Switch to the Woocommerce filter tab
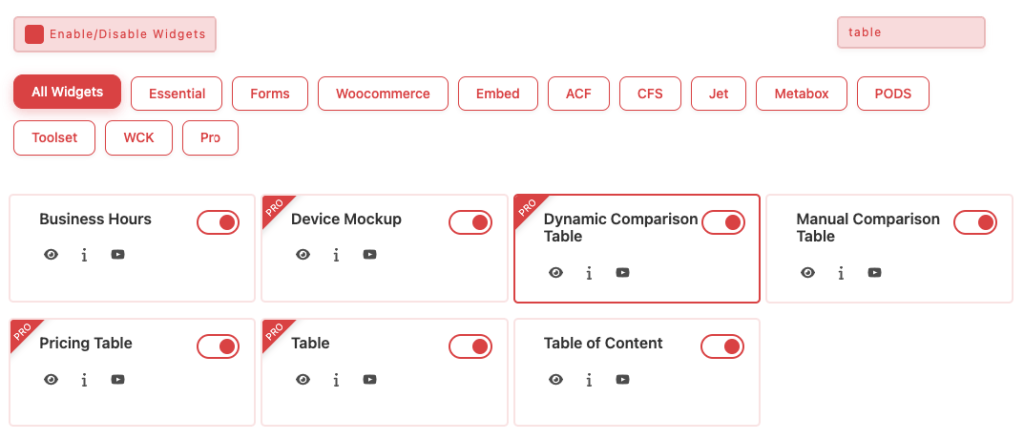Viewport: 1024px width, 440px height. [383, 94]
